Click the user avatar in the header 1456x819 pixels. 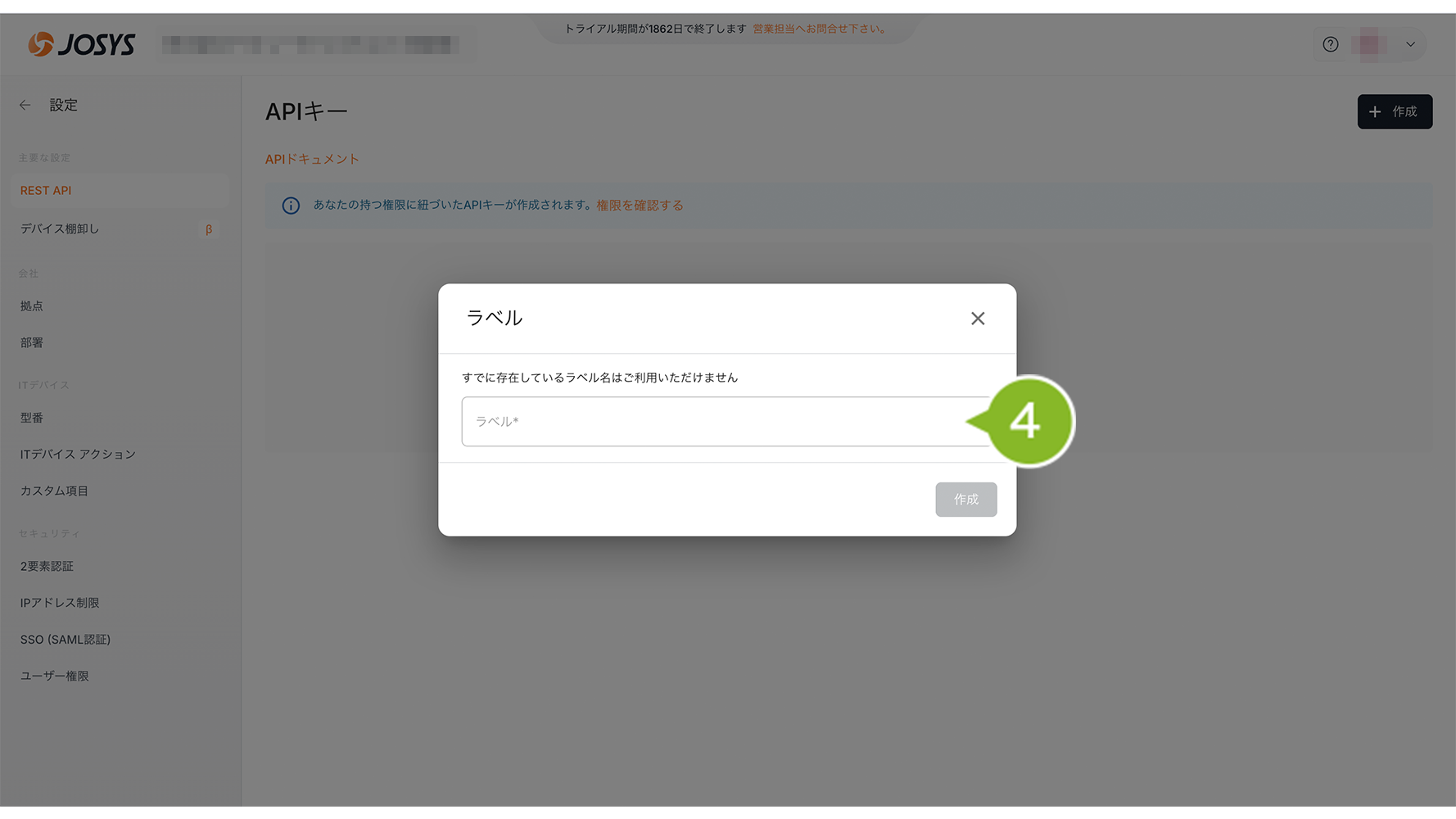[1368, 44]
